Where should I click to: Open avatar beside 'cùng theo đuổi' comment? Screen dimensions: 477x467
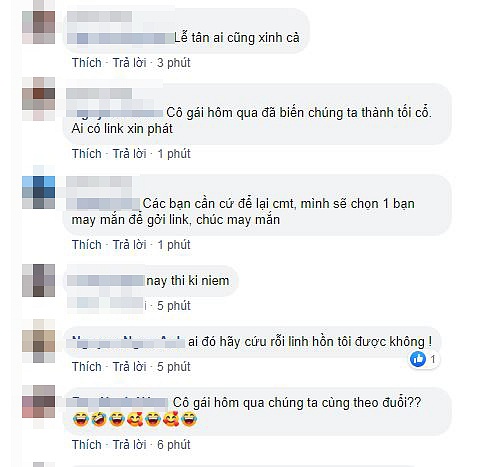coord(39,402)
